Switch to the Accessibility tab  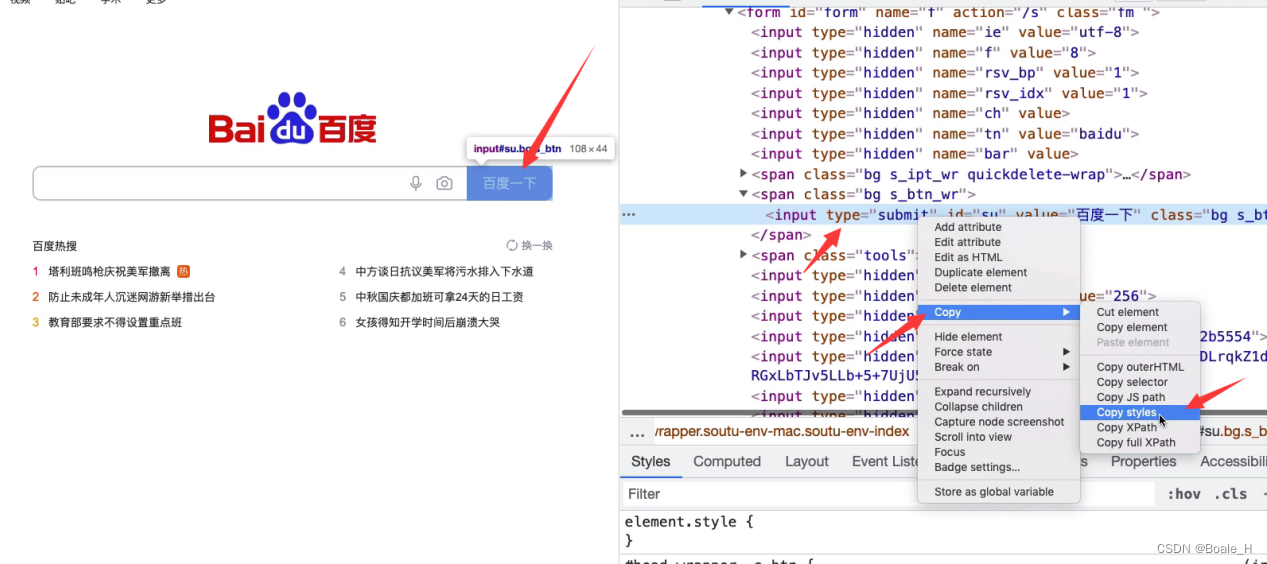coord(1232,461)
